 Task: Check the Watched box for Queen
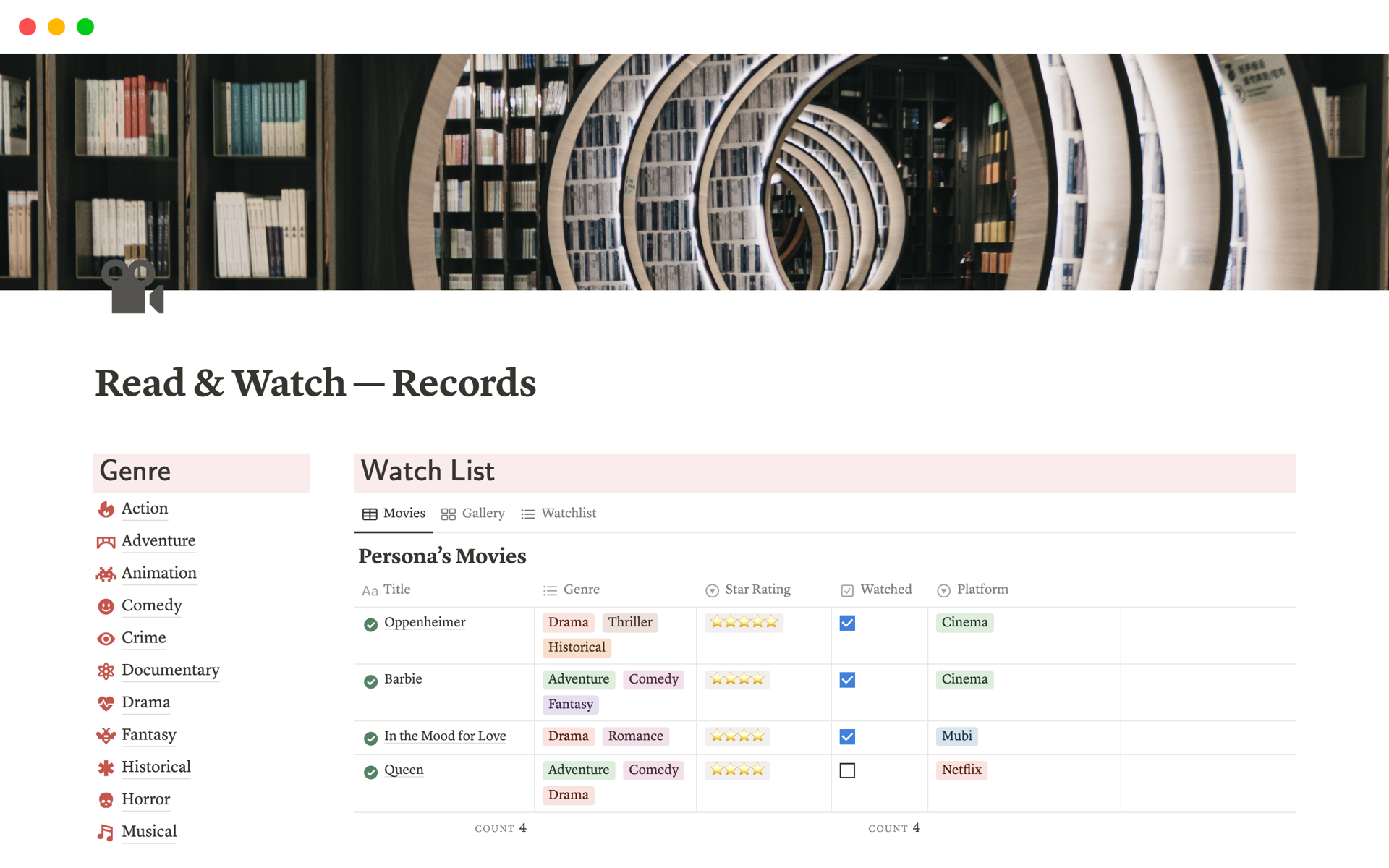tap(846, 770)
